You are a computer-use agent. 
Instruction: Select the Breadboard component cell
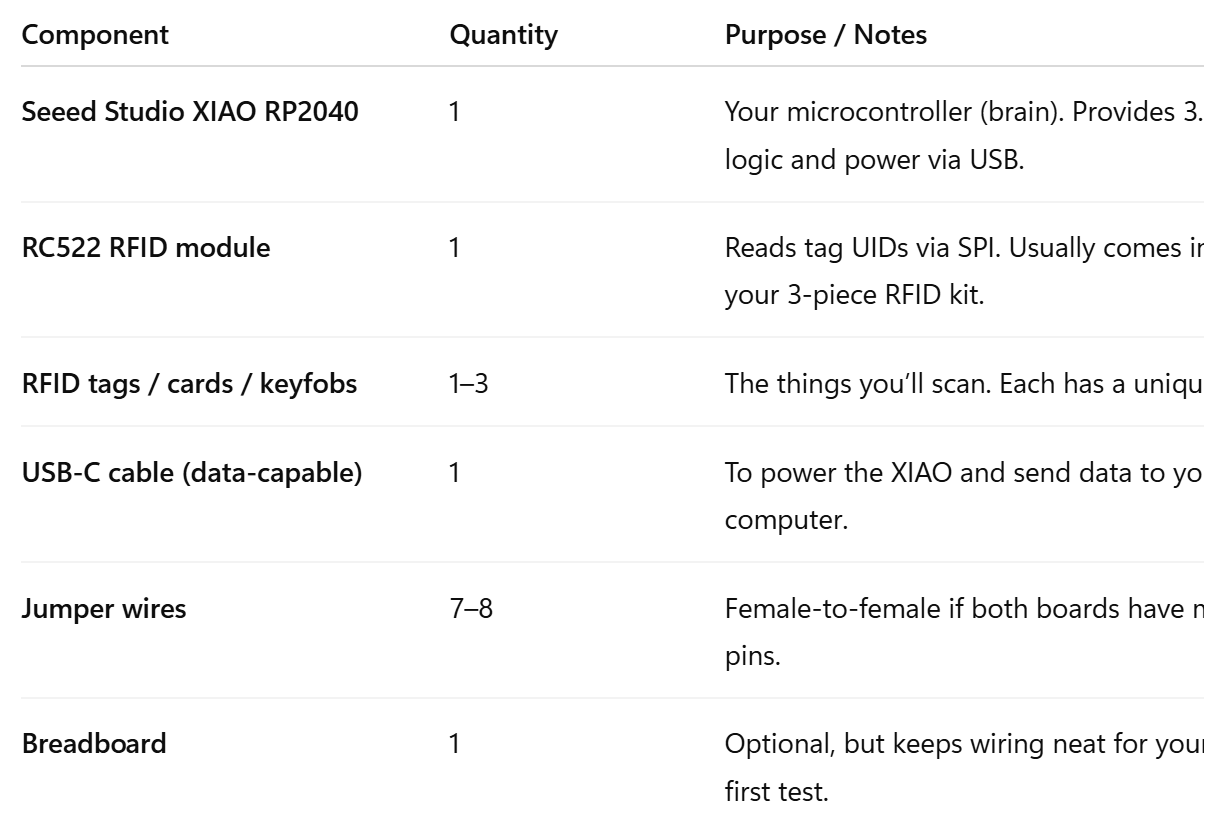(94, 744)
